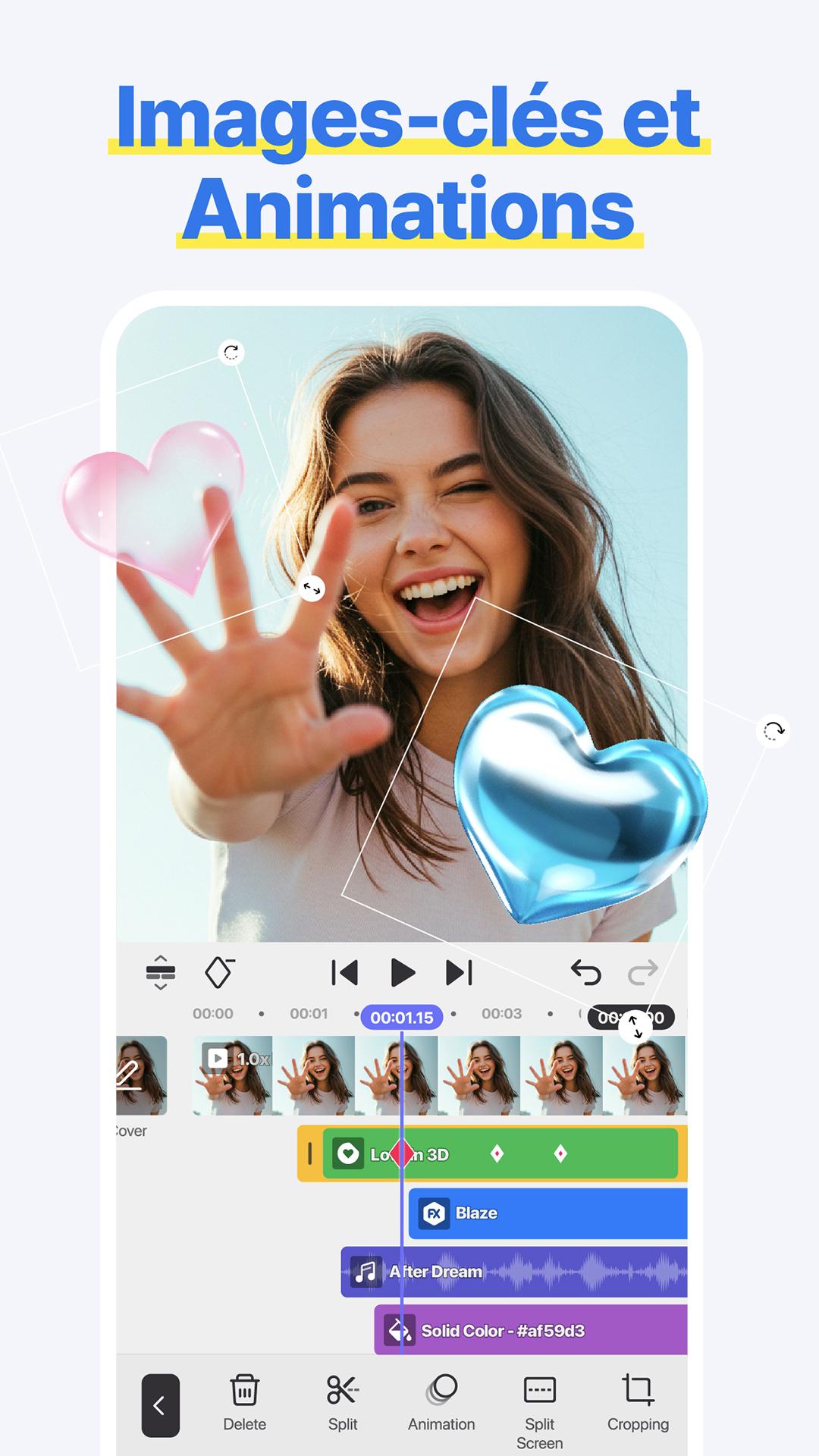The image size is (819, 1456).
Task: Delete the selected clip with the trash icon
Action: (x=244, y=1403)
